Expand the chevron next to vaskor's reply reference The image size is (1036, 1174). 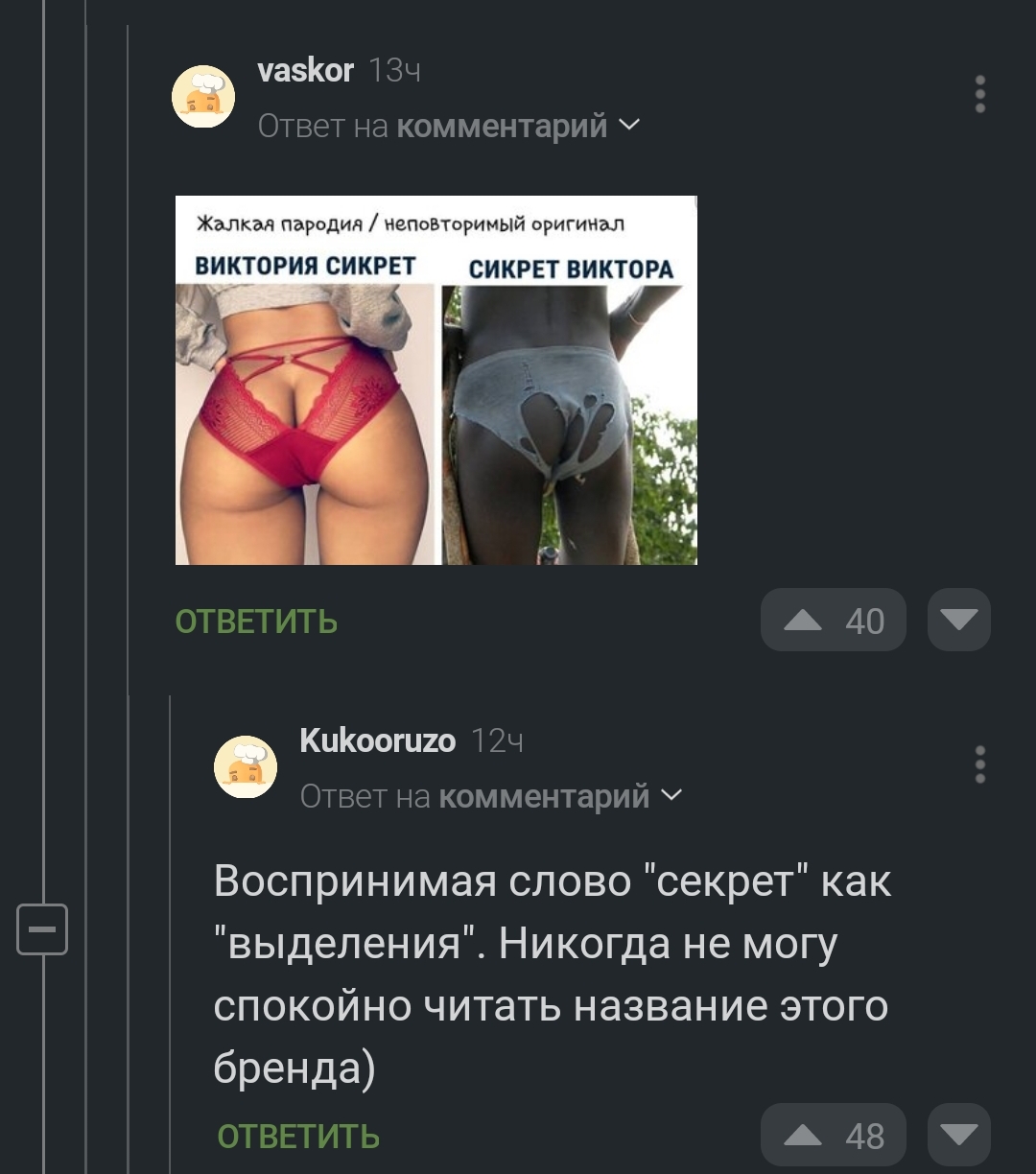(629, 125)
